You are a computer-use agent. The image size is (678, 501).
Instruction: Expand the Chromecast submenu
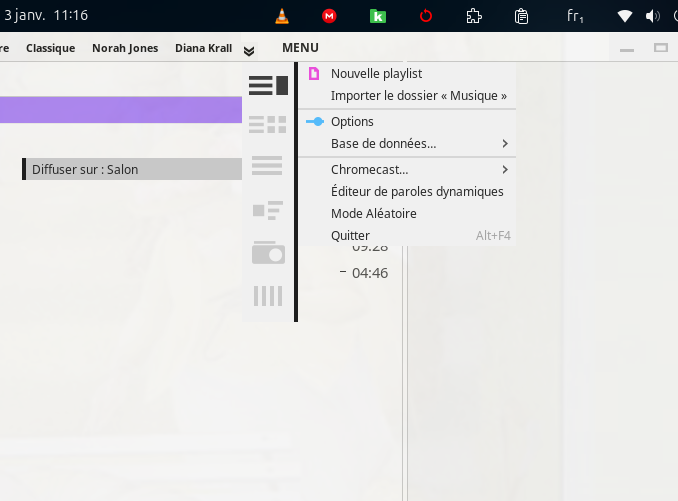[x=369, y=170]
